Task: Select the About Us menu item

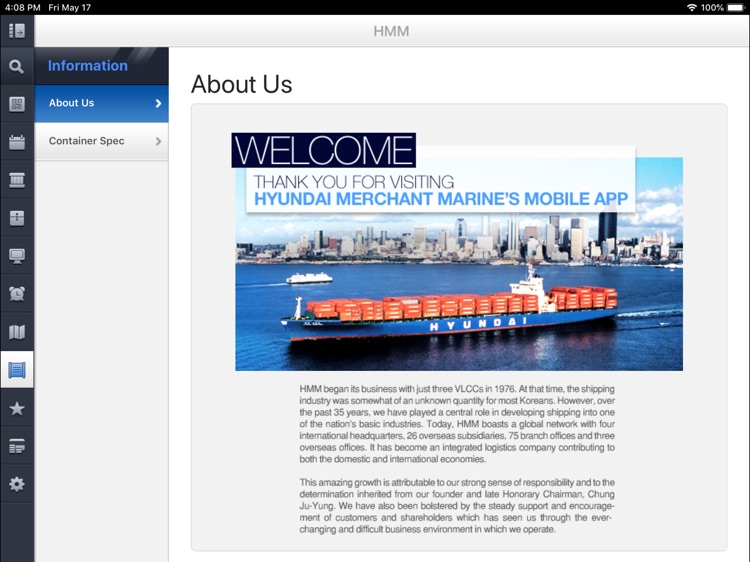Action: pos(101,103)
